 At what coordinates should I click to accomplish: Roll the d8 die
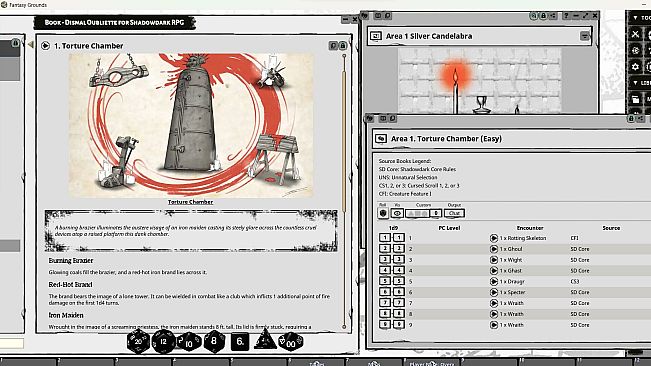pos(214,342)
